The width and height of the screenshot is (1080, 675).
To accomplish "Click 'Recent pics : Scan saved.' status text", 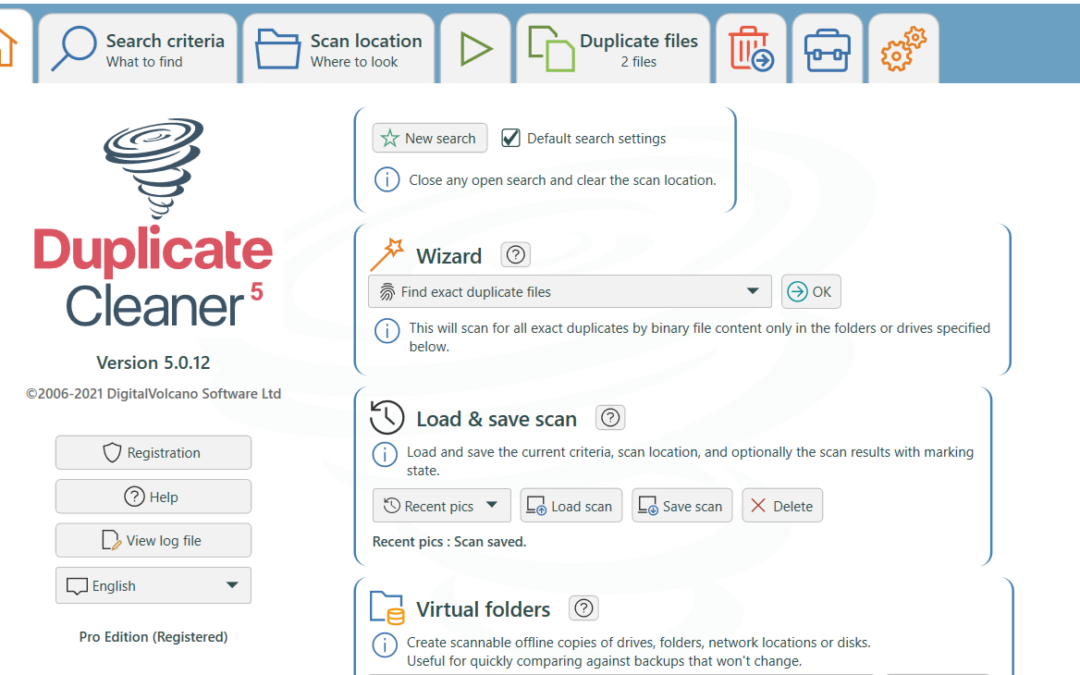I will (x=449, y=542).
